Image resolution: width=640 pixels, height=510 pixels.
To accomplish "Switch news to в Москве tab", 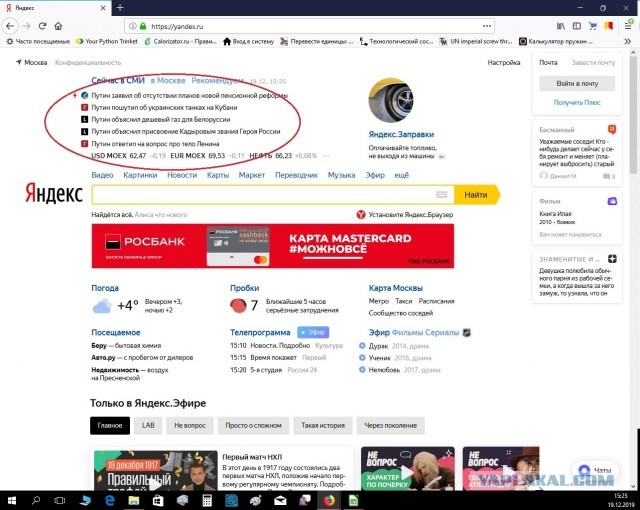I will tap(168, 80).
